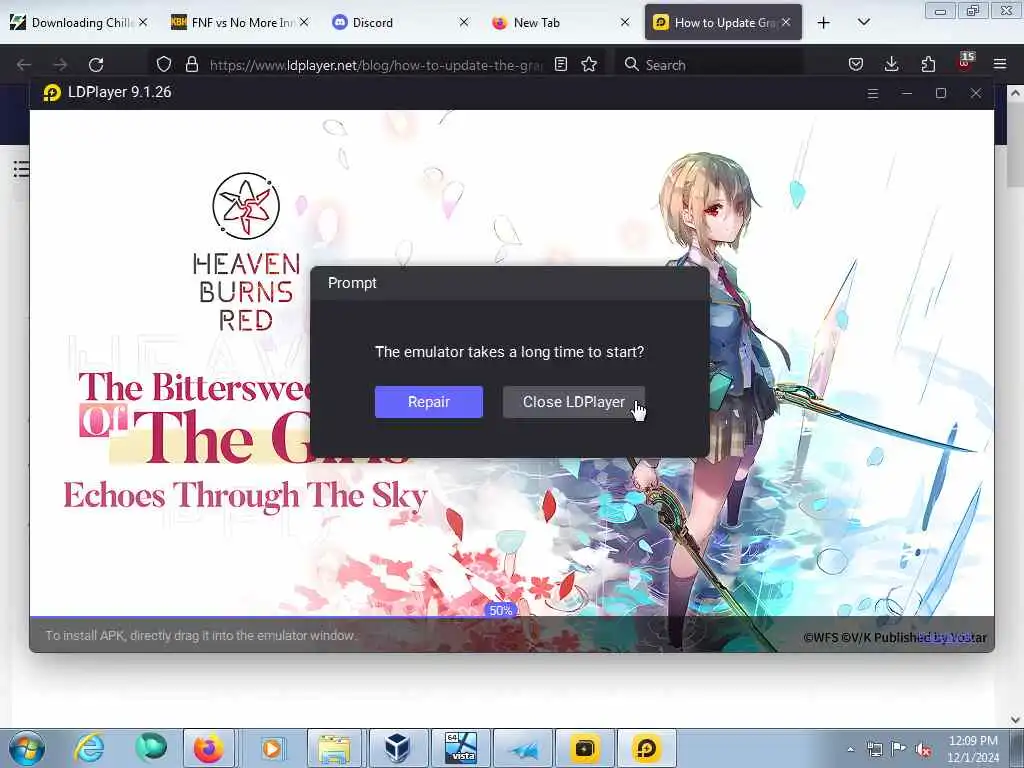Screen dimensions: 1024x768
Task: Click the muted volume tray icon
Action: [923, 749]
